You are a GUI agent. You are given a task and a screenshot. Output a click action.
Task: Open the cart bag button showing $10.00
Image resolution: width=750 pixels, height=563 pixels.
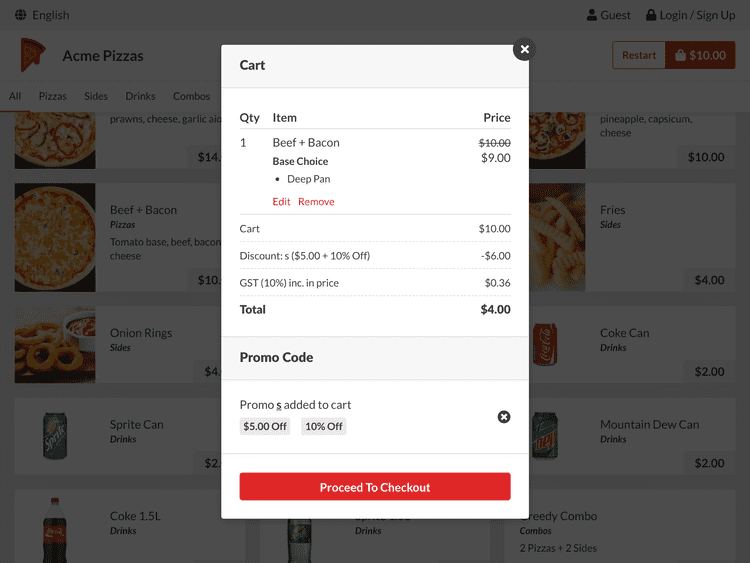tap(700, 55)
